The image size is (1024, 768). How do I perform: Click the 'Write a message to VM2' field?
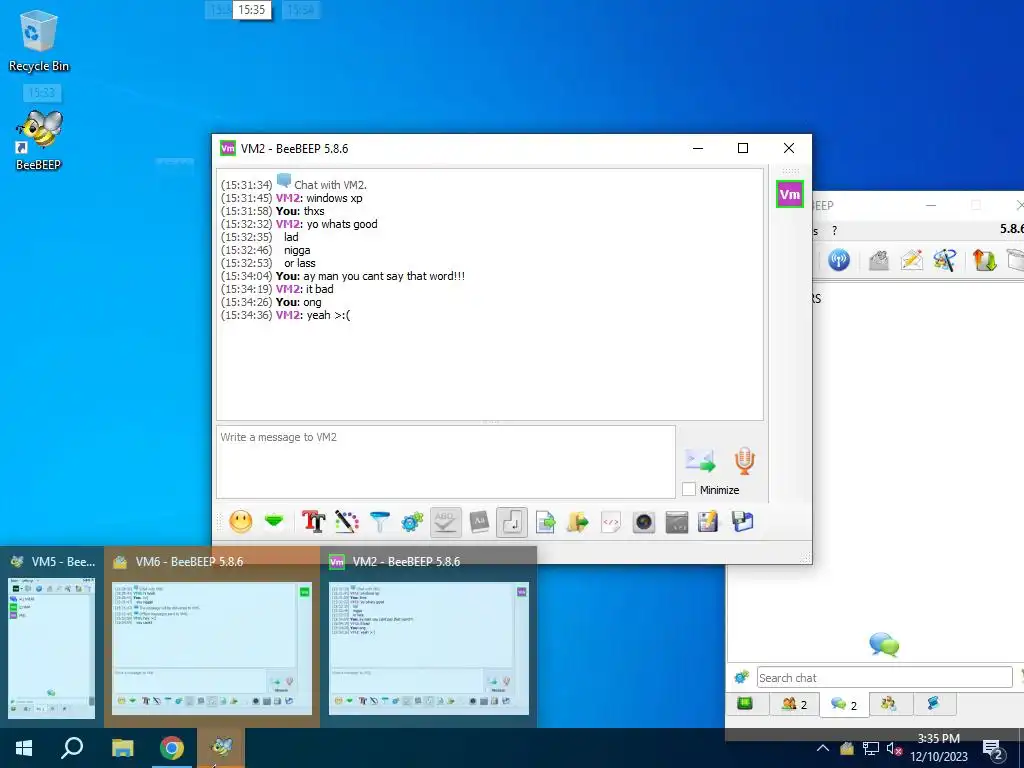click(445, 462)
